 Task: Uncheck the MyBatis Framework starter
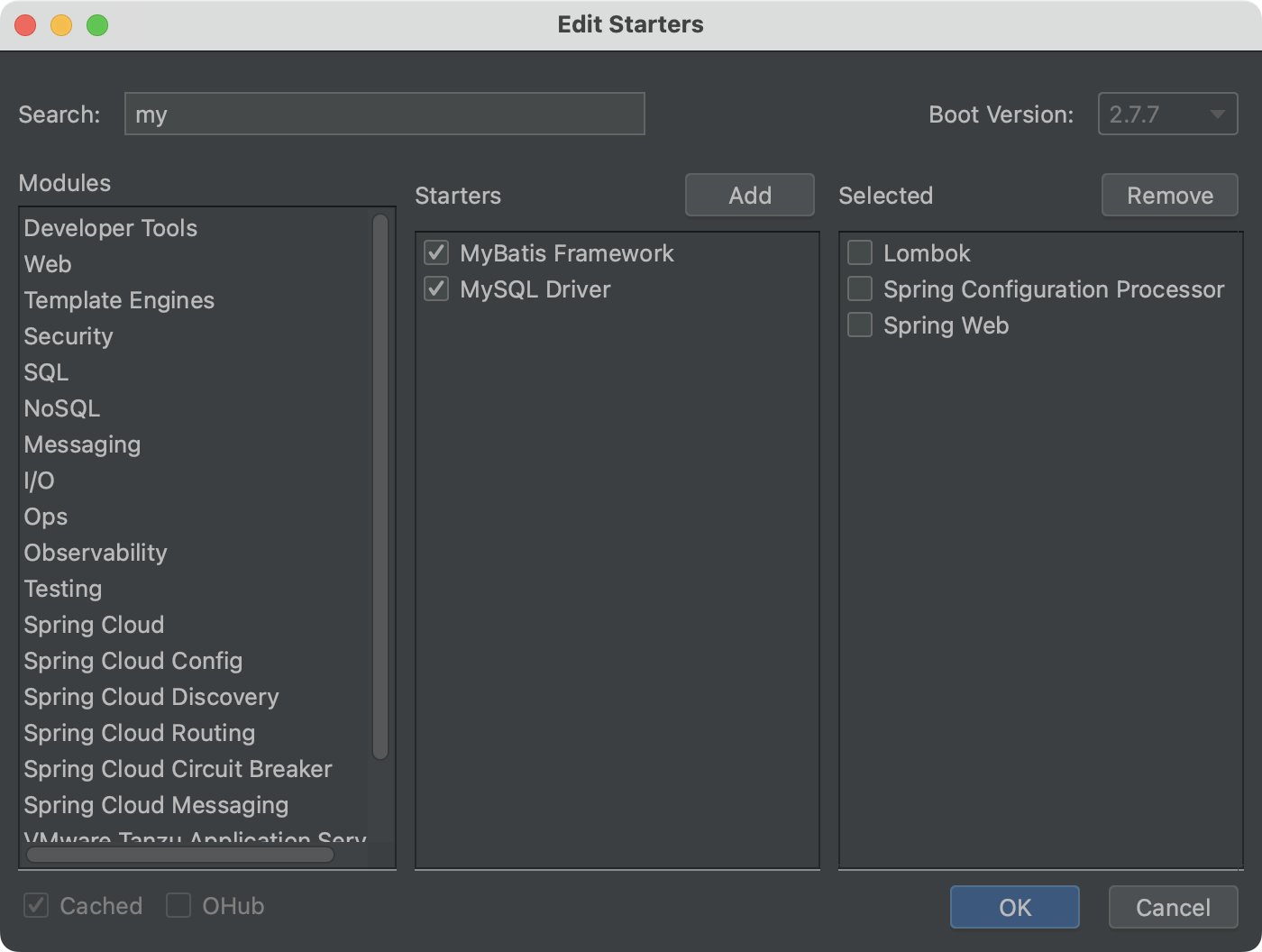pos(436,253)
